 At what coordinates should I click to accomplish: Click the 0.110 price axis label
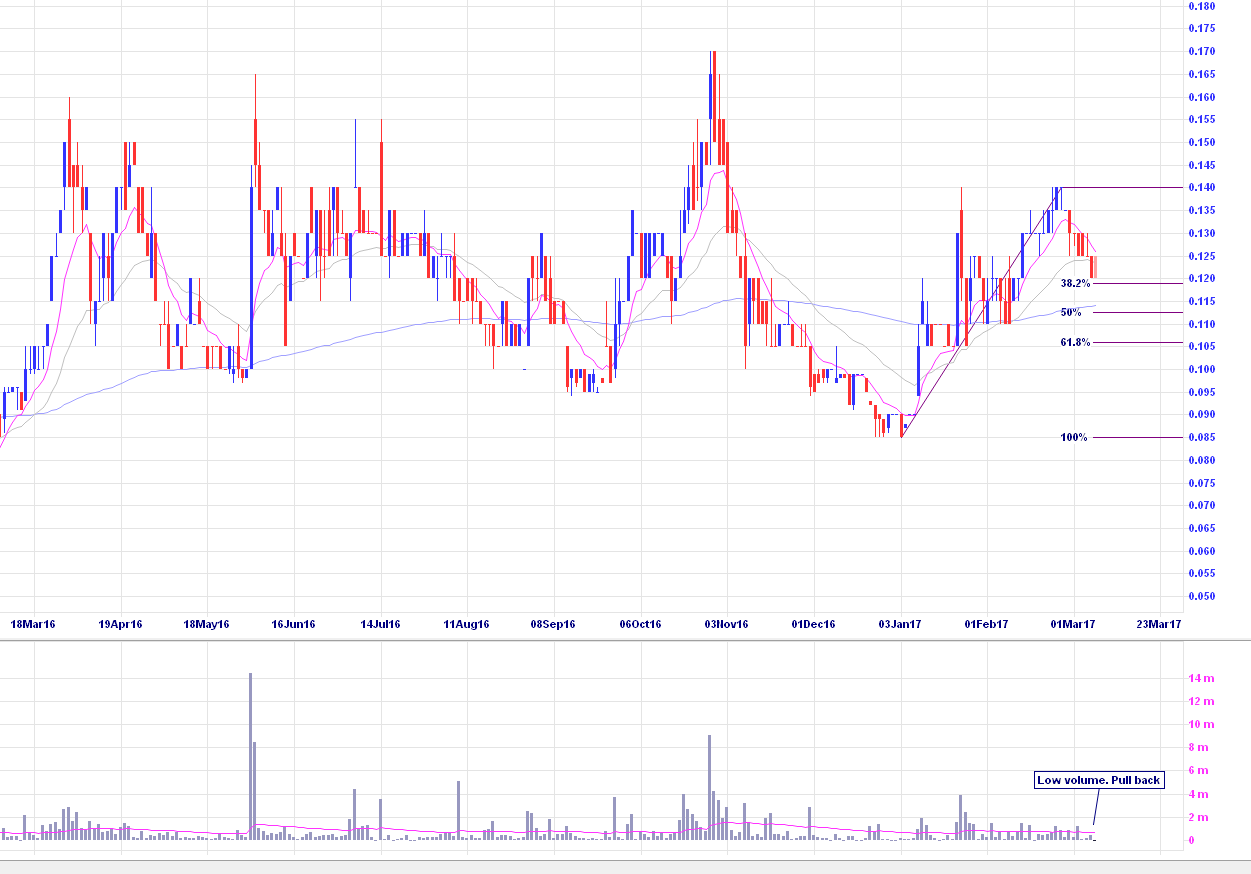[x=1201, y=324]
